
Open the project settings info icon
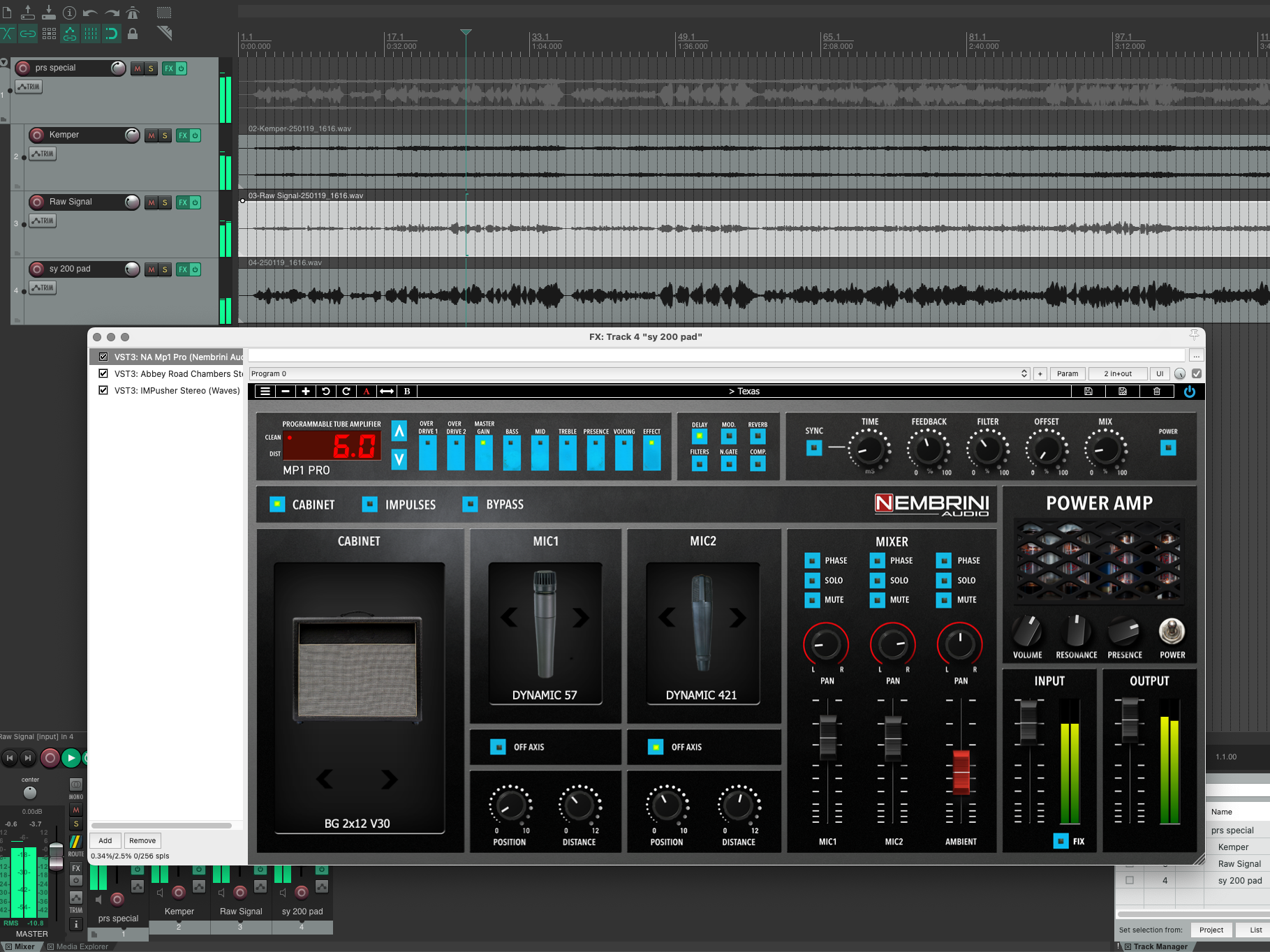coord(70,13)
